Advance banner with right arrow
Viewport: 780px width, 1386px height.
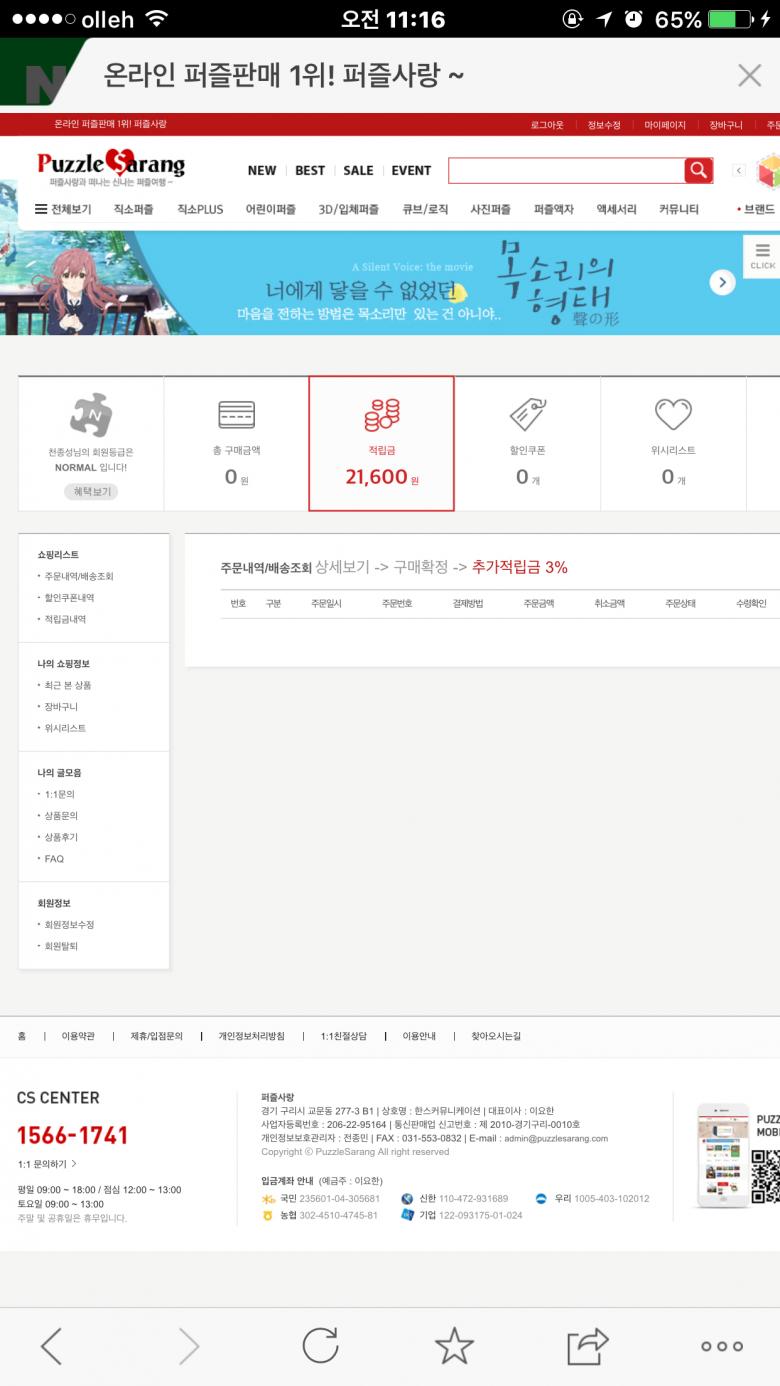coord(722,283)
